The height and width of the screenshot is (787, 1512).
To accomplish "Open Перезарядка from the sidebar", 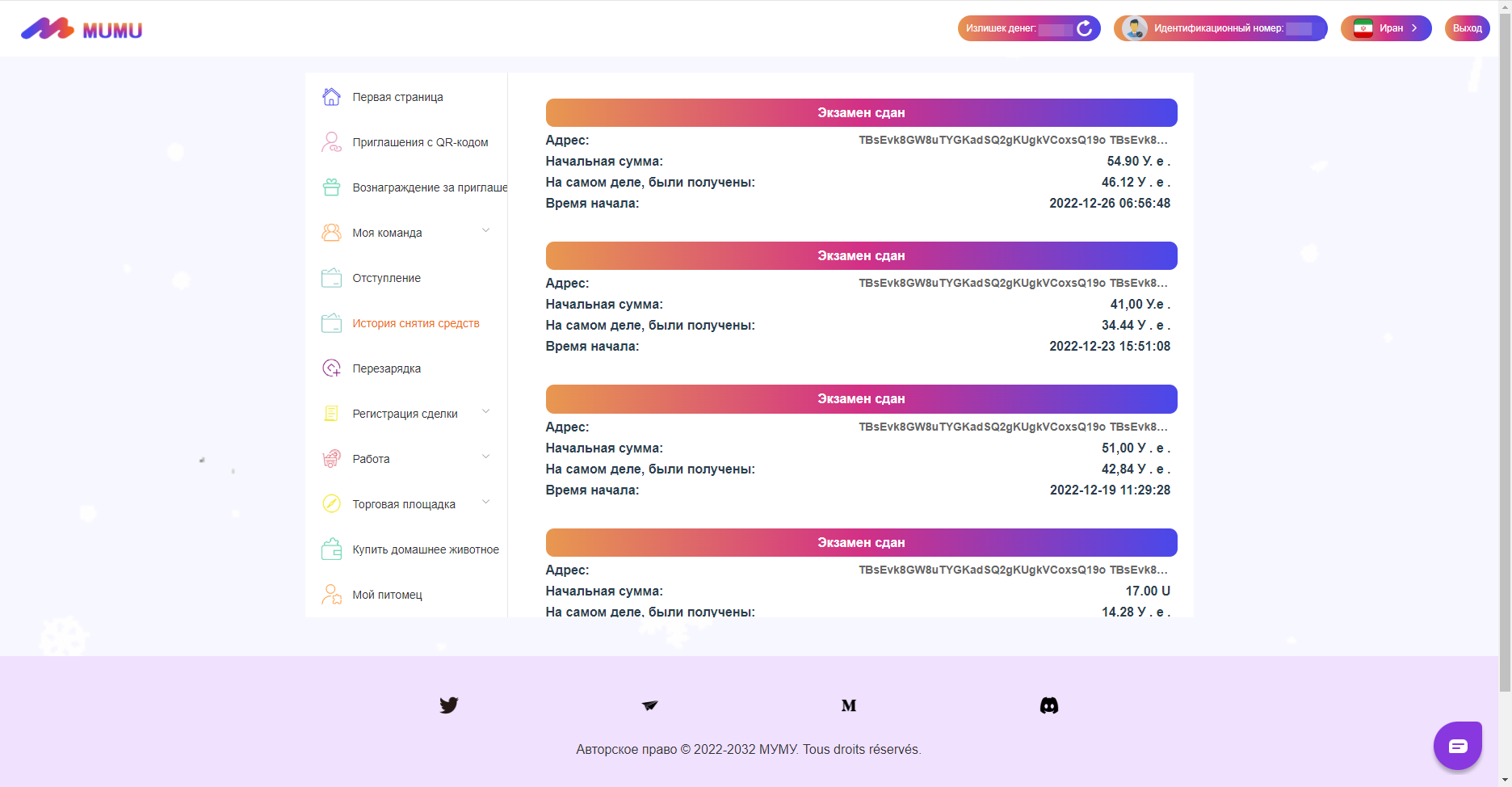I will 386,368.
